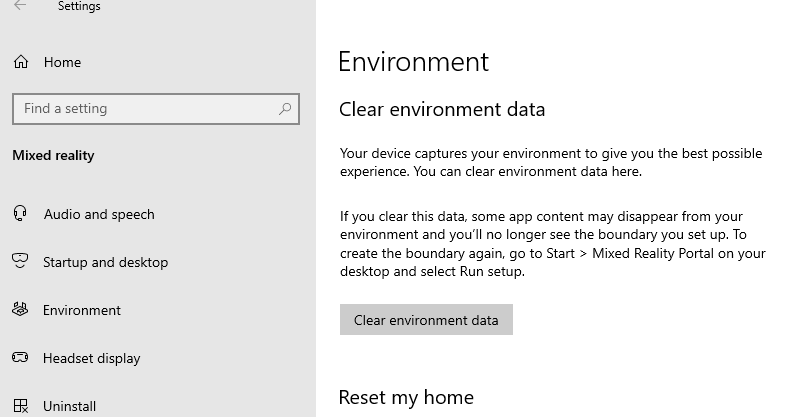
Task: Focus the Find a setting search box
Action: coord(145,109)
